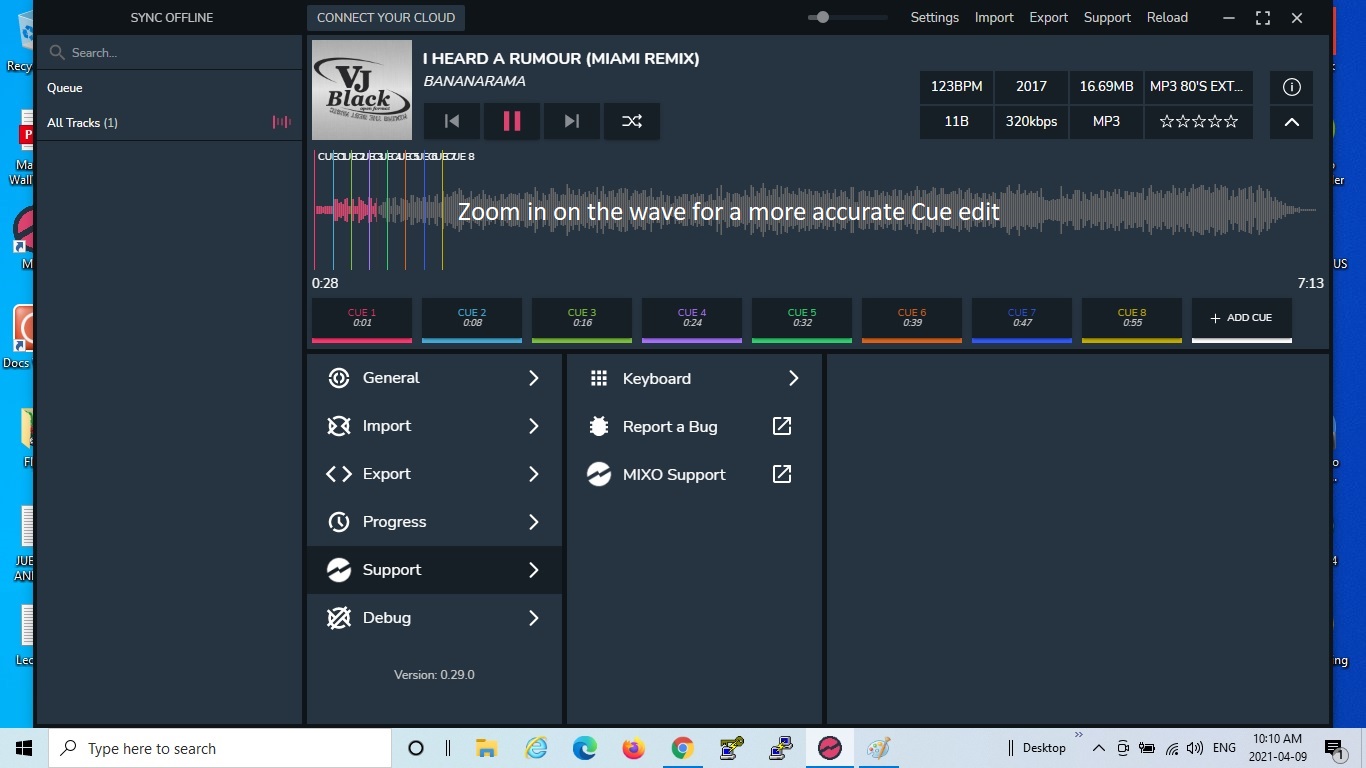
Task: Open external link icon beside Report a Bug
Action: (782, 427)
